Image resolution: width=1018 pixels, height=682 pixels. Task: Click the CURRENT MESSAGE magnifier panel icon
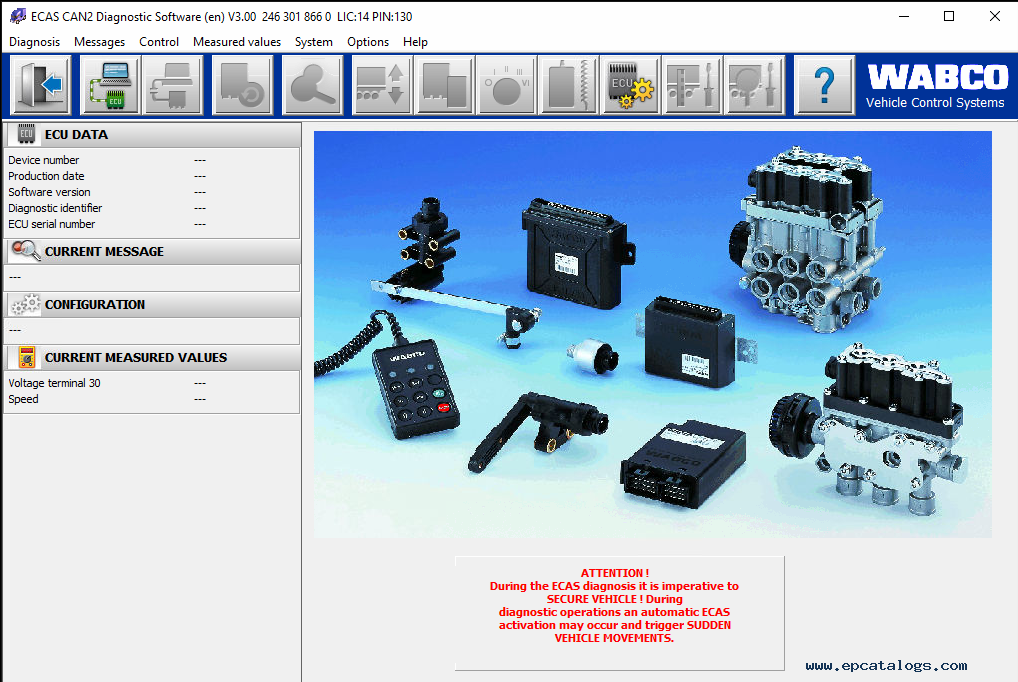coord(24,251)
